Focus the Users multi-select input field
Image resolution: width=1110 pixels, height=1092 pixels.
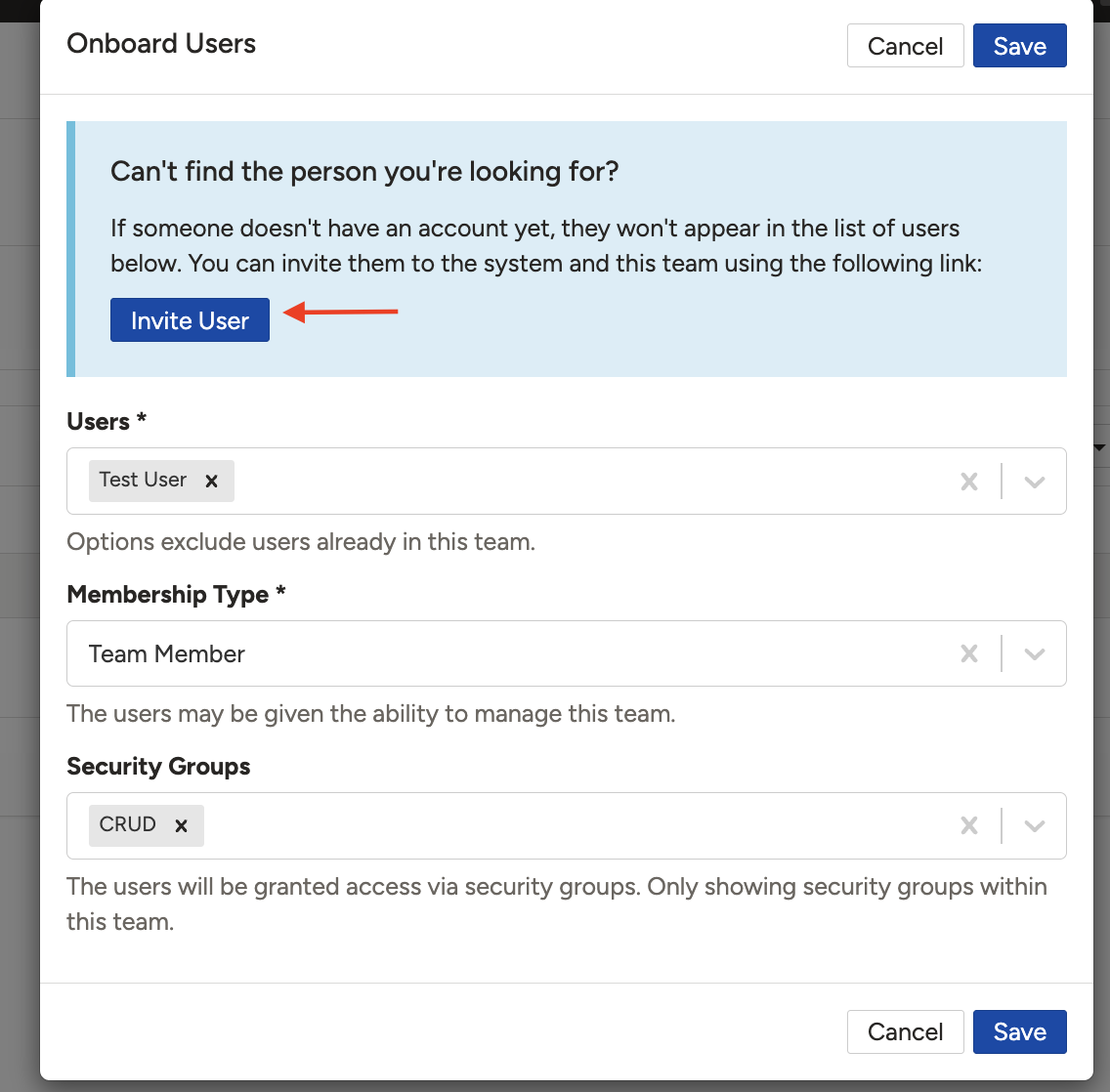pyautogui.click(x=567, y=482)
